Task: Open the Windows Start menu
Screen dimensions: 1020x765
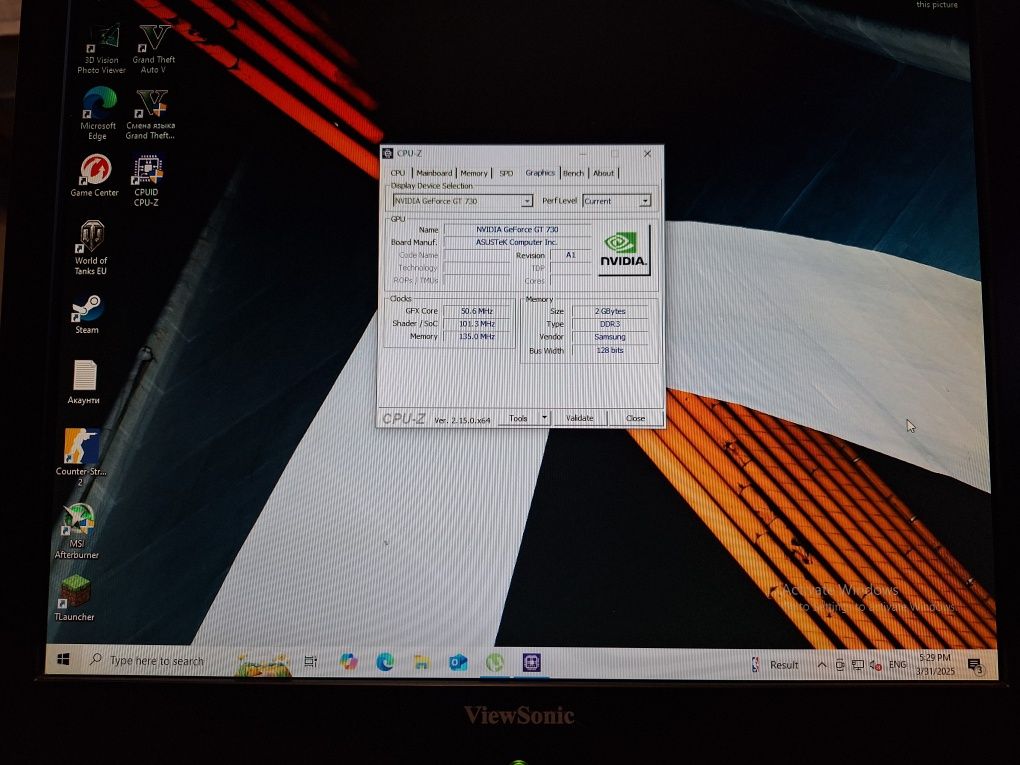Action: point(63,660)
